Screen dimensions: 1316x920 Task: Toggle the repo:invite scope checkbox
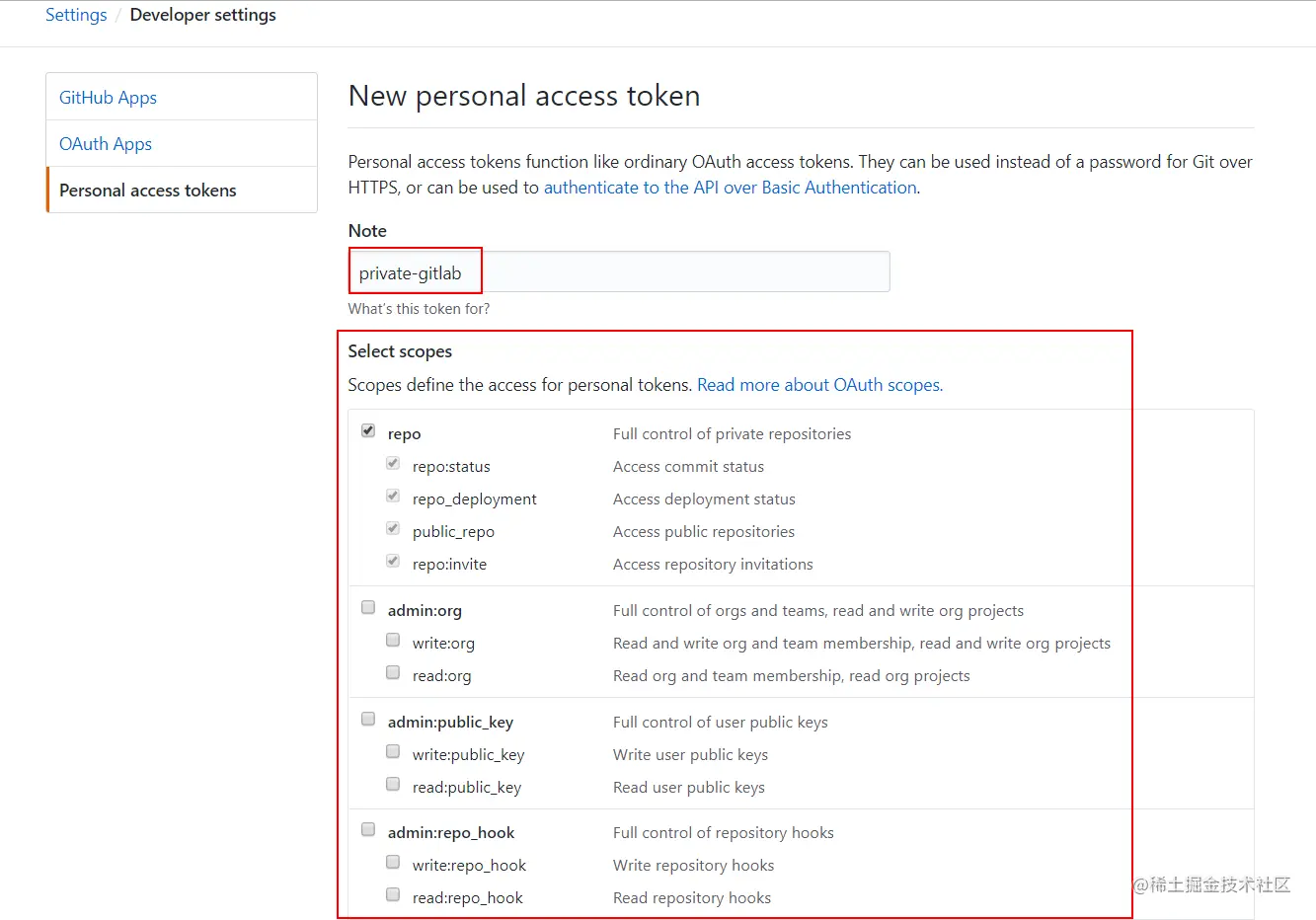click(393, 561)
